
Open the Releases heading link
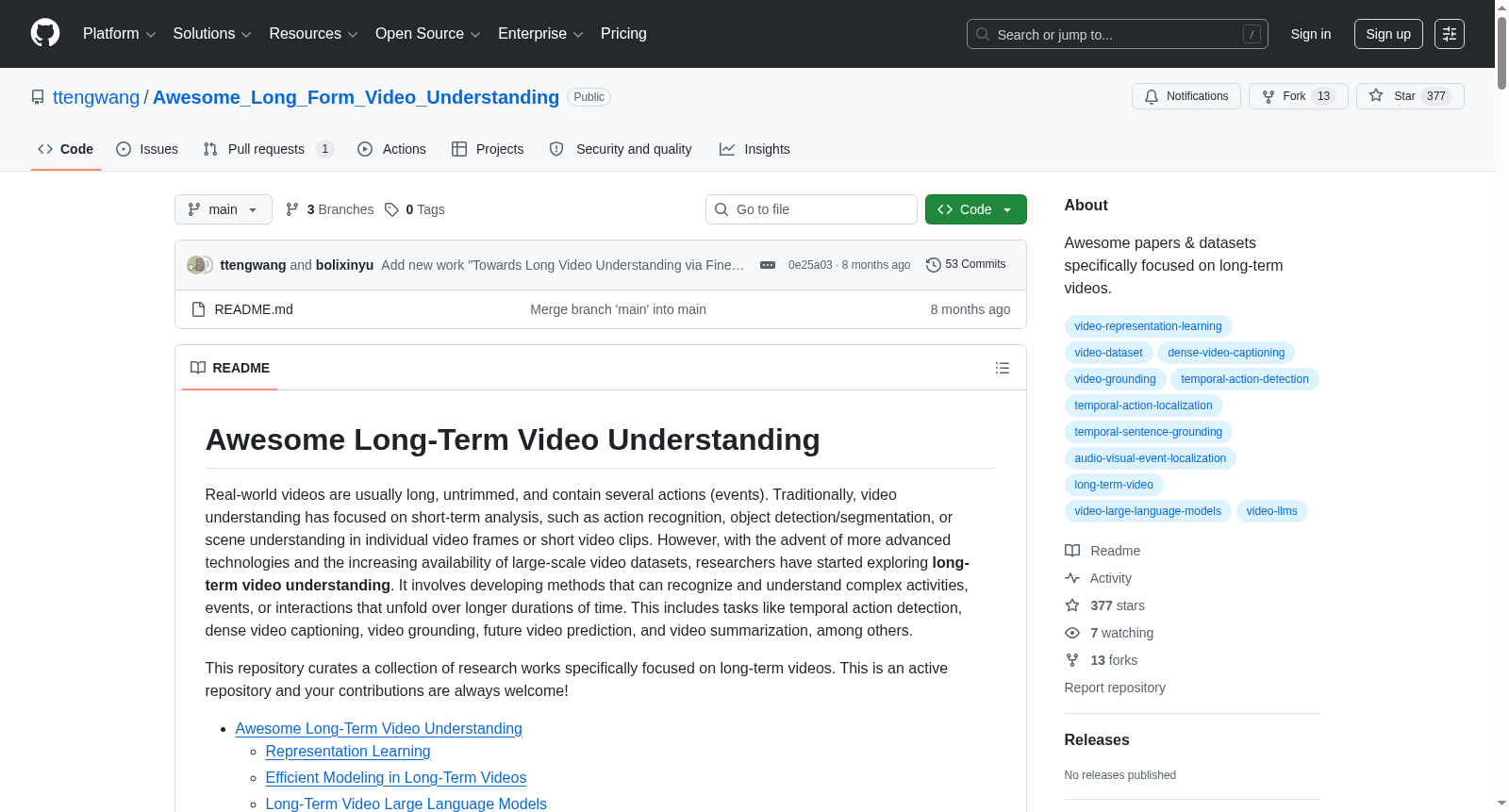coord(1097,740)
